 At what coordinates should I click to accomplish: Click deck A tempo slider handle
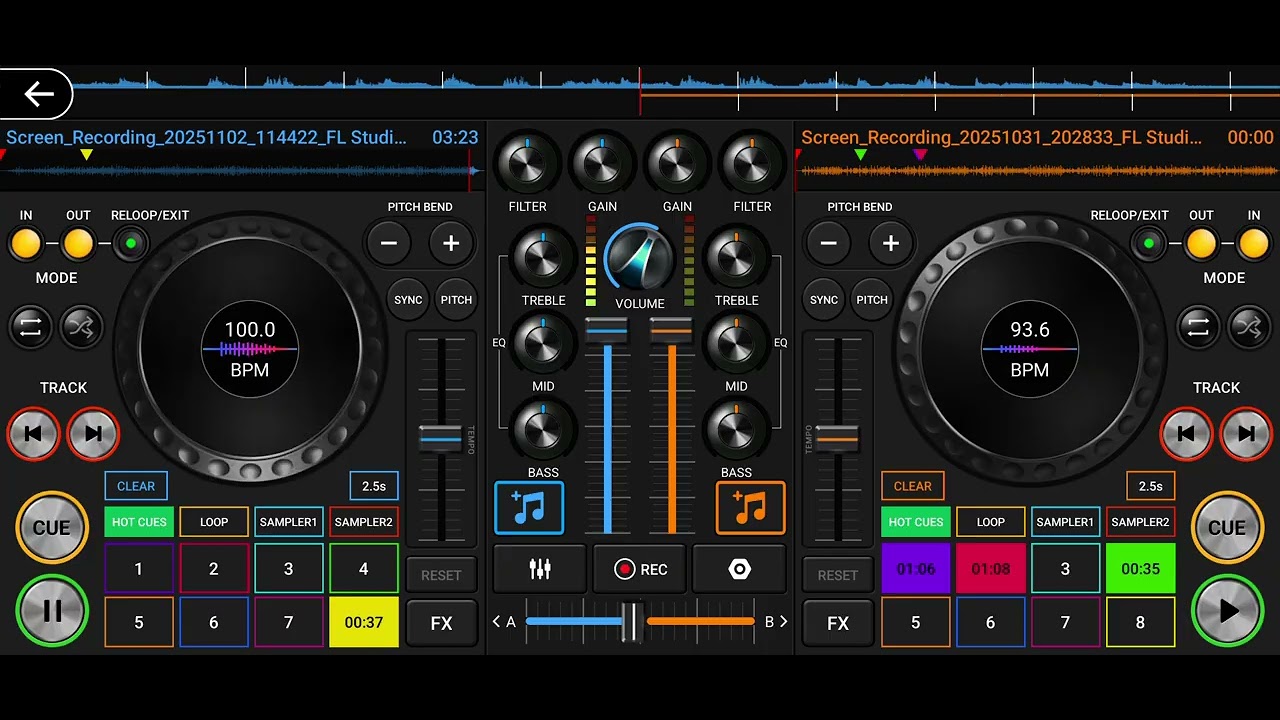click(441, 438)
